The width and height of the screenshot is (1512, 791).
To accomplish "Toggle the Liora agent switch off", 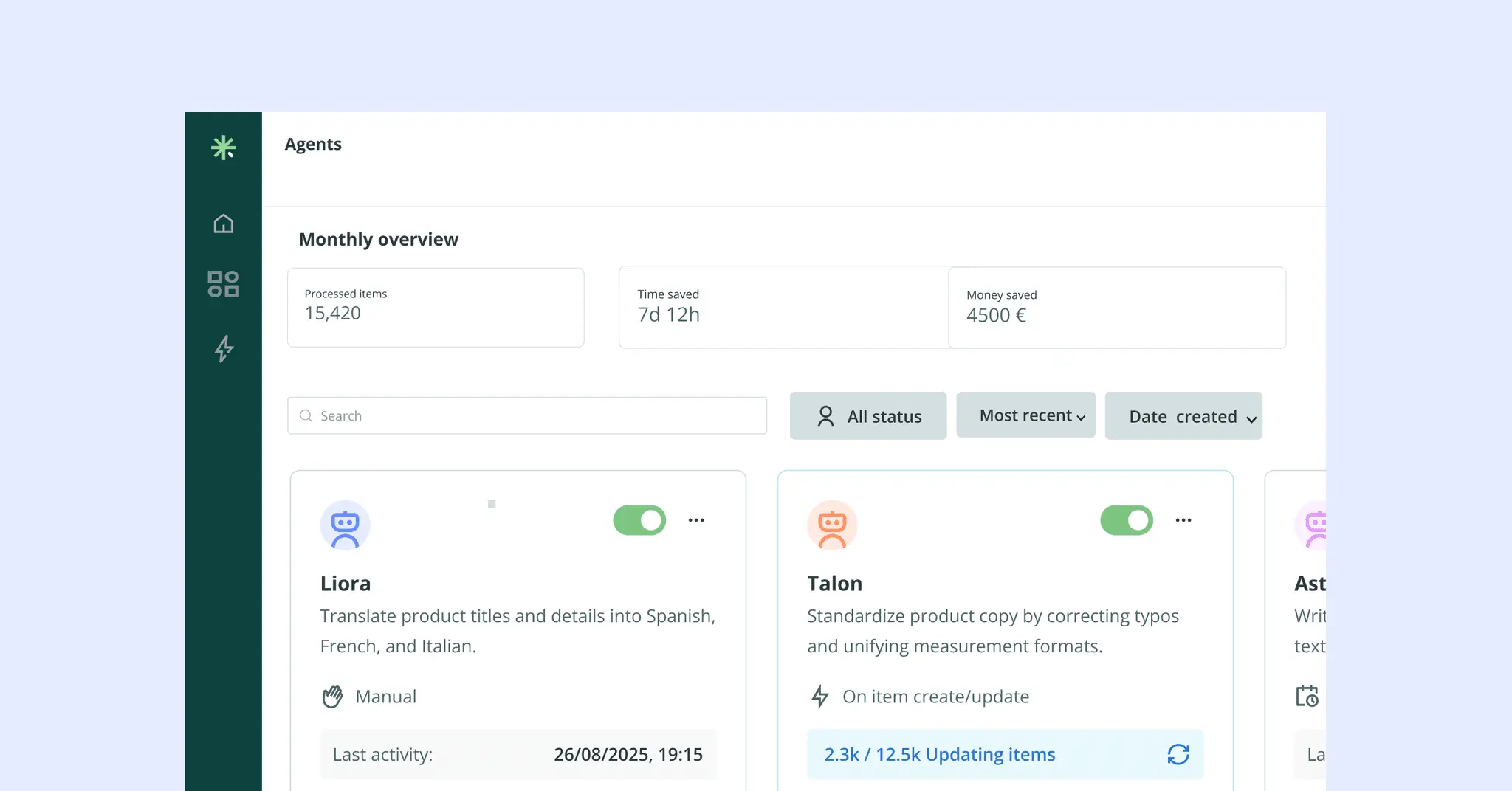I will tap(639, 520).
